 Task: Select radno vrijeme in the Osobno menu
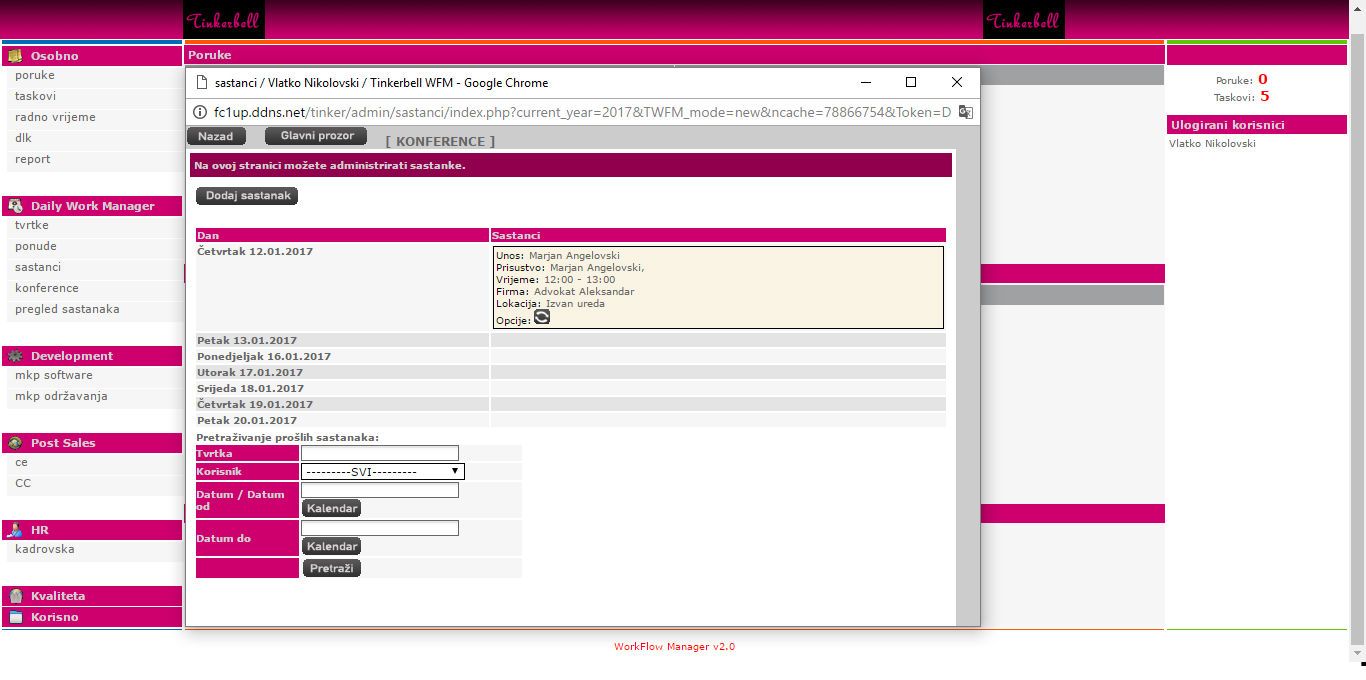point(55,117)
